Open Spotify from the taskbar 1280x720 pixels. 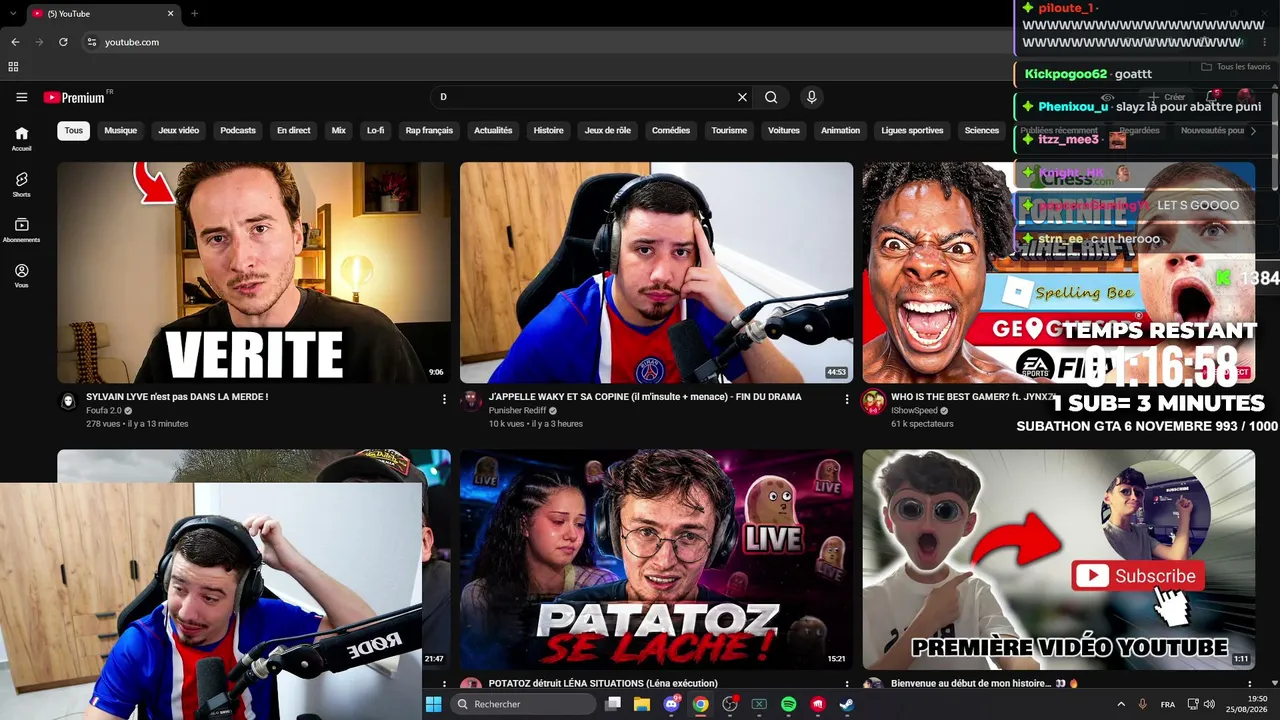click(x=788, y=704)
